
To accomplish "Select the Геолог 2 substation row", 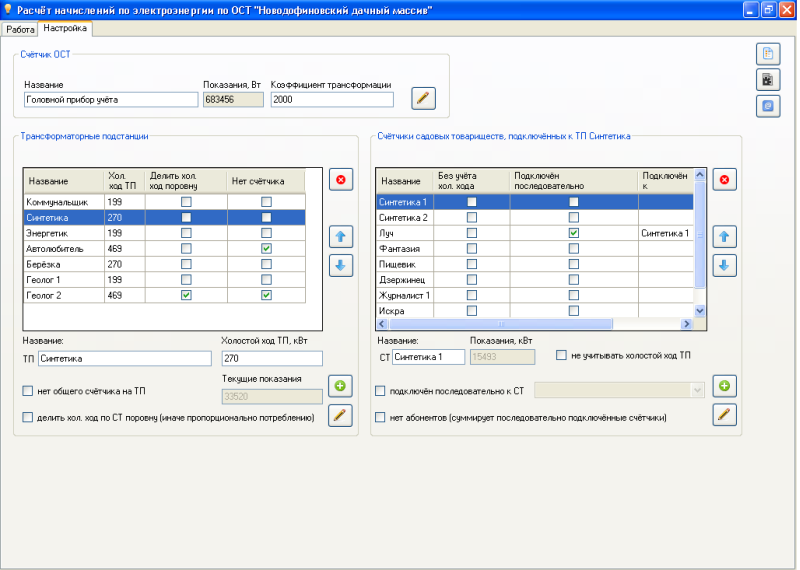I will [164, 295].
